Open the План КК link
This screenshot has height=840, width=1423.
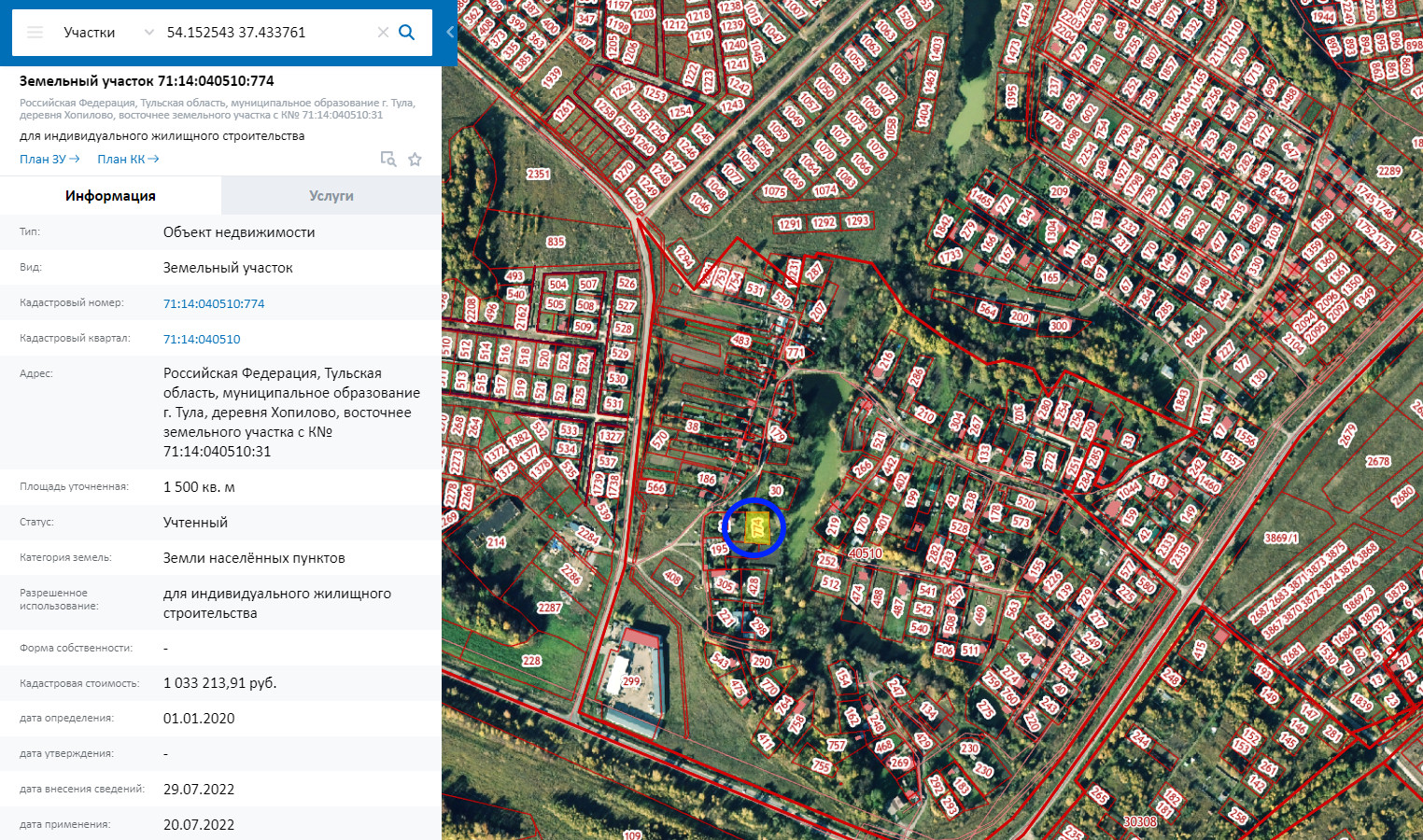click(x=128, y=160)
